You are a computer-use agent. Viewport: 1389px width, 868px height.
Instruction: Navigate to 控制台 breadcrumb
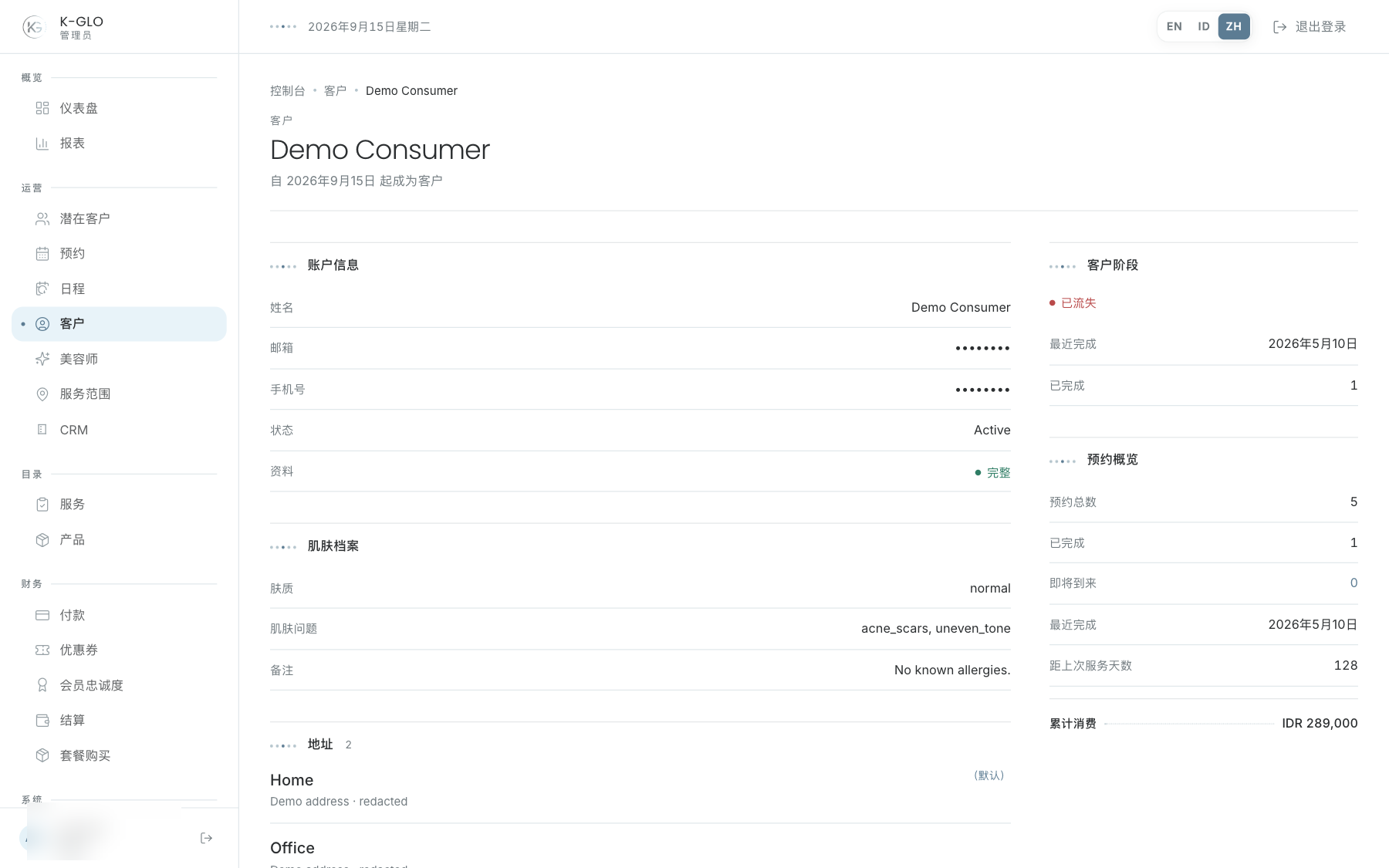pos(287,91)
